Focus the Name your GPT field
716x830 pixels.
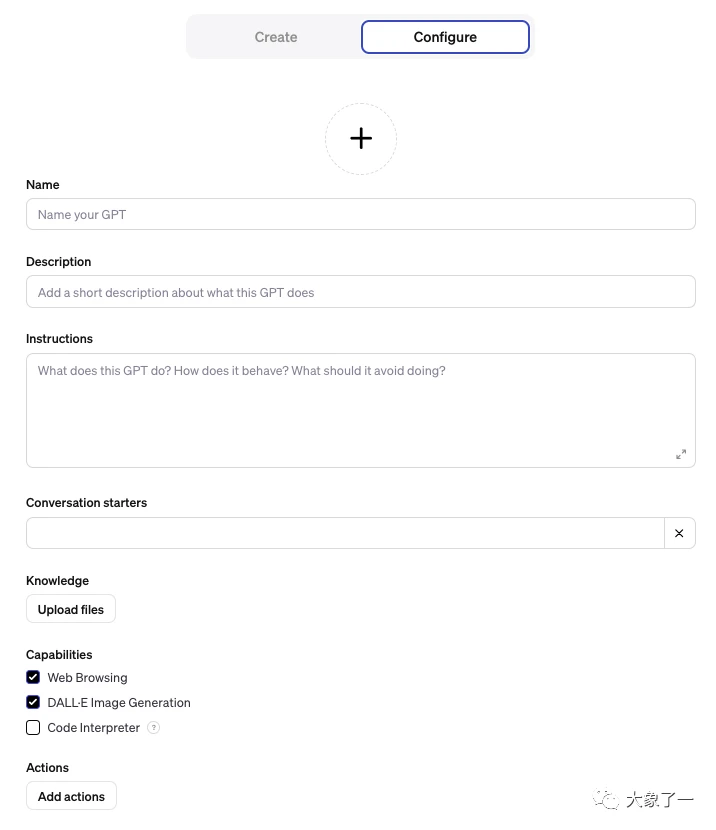(x=360, y=214)
